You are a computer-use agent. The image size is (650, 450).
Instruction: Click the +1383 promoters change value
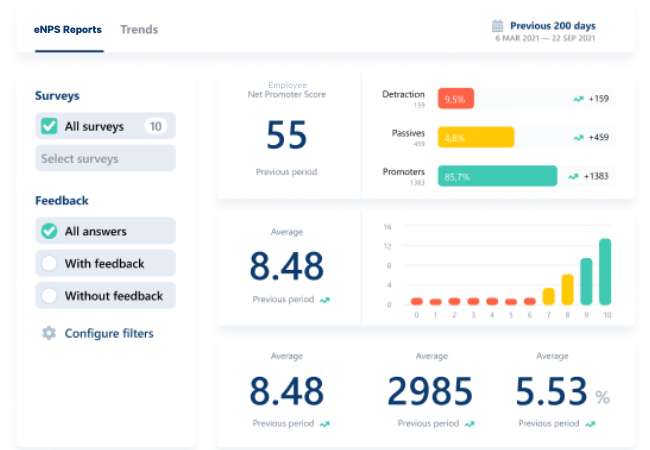[596, 176]
